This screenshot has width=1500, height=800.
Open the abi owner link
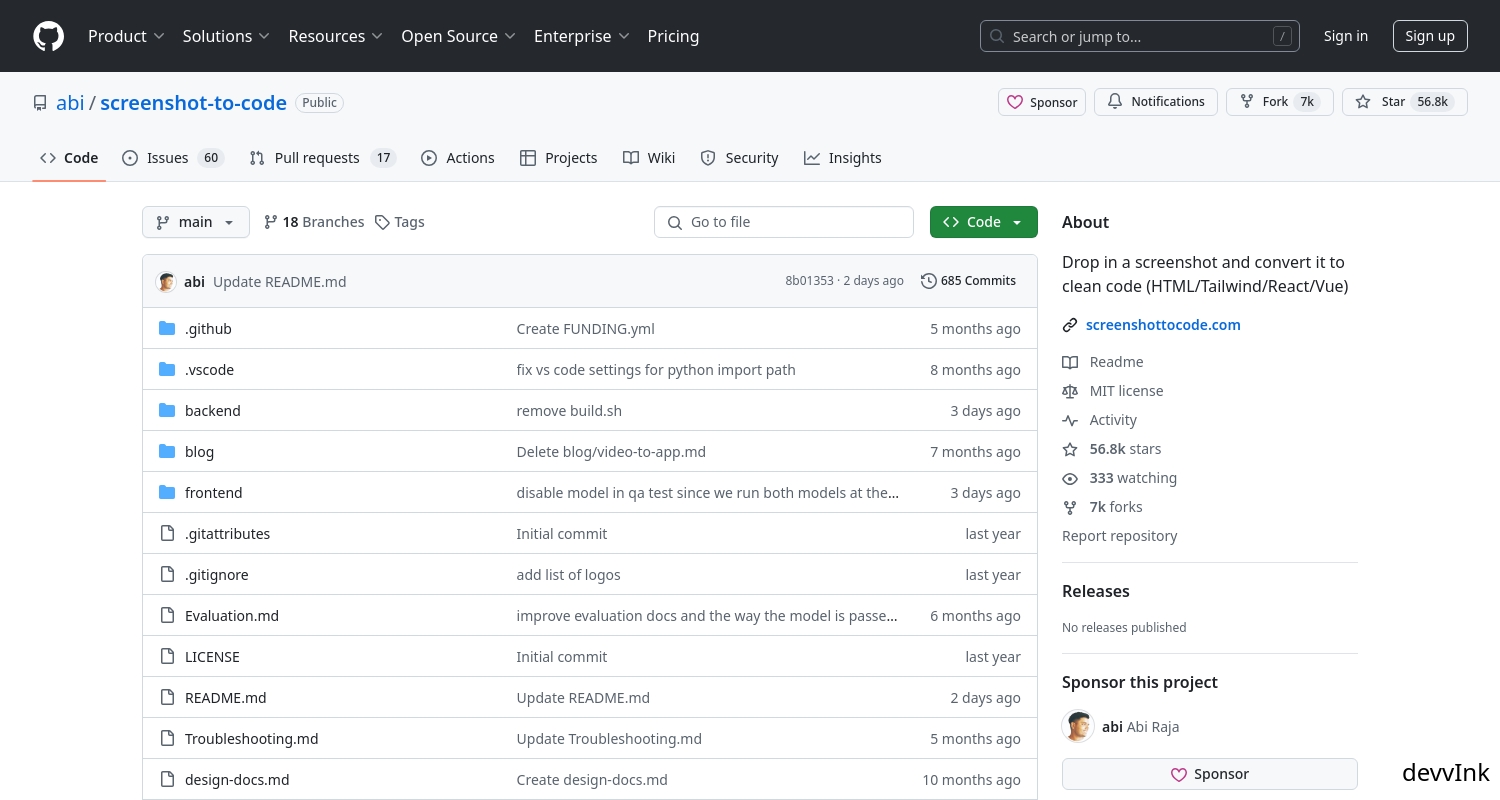pyautogui.click(x=70, y=103)
